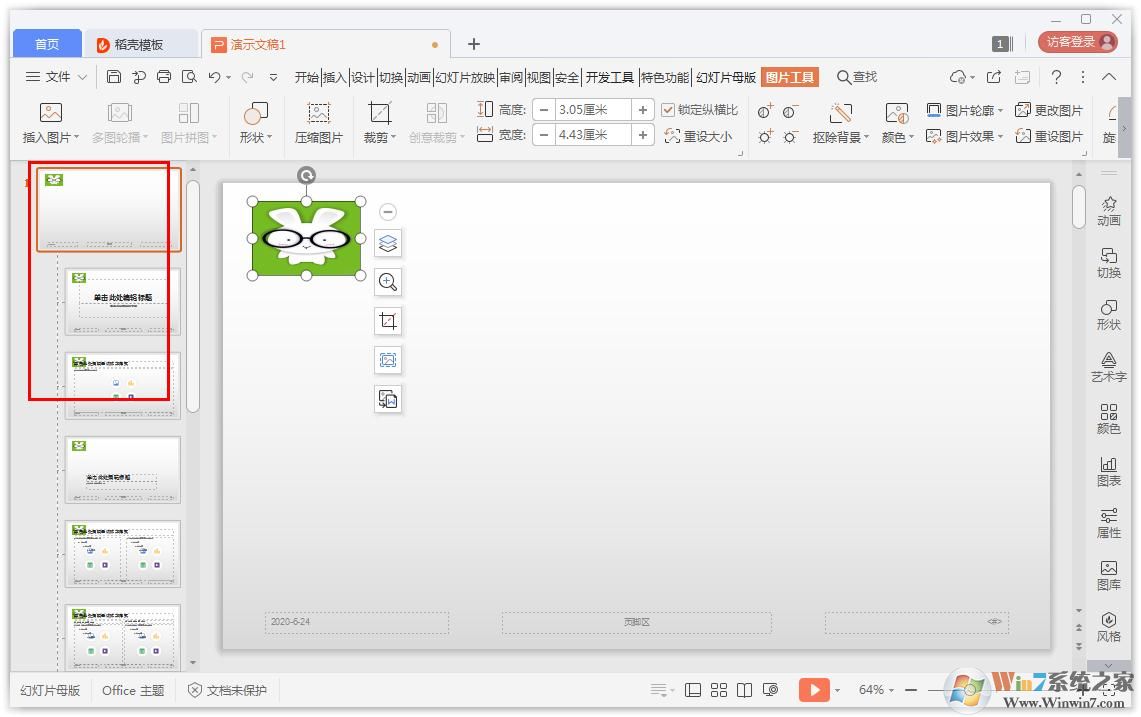Viewport: 1141px width, 717px height.
Task: Open the 动画 animation side panel
Action: pyautogui.click(x=1108, y=212)
